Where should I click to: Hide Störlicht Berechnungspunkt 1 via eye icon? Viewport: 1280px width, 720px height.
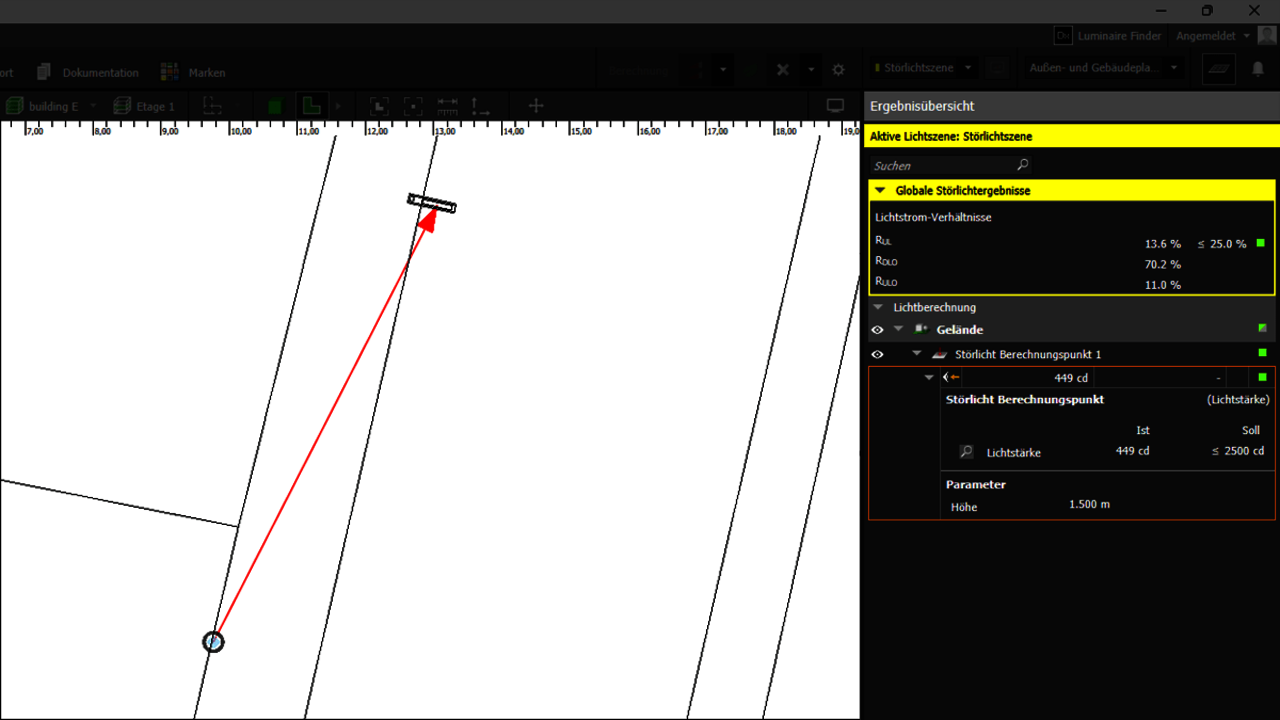[x=877, y=354]
